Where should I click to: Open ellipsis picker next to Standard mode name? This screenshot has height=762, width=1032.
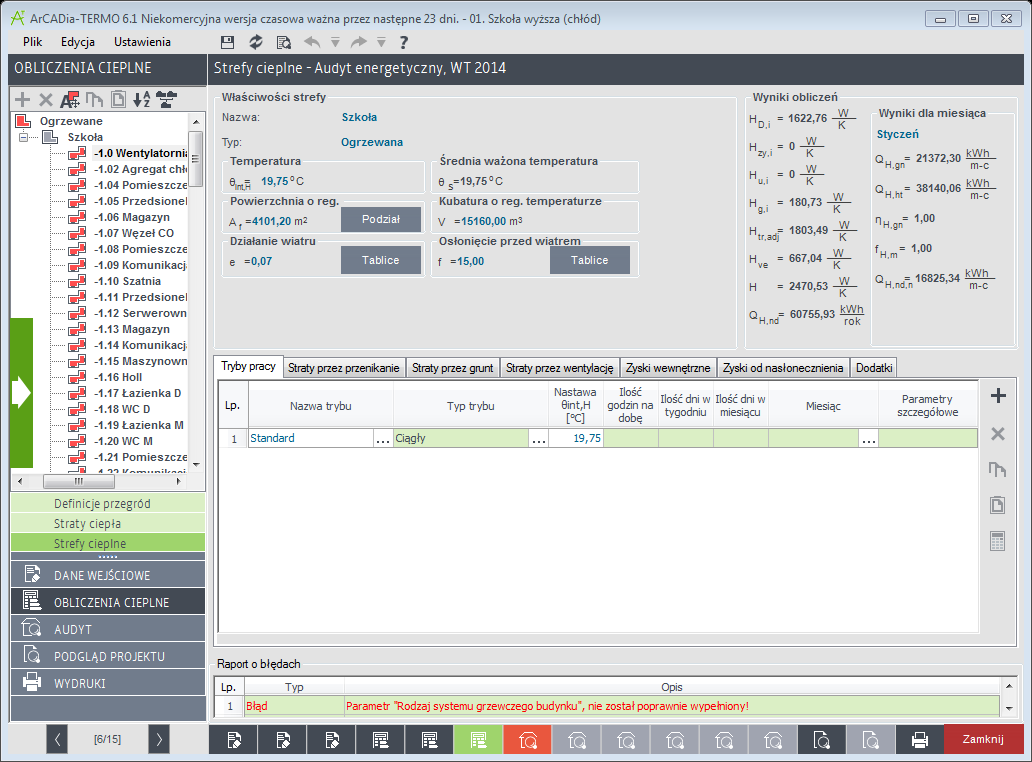pos(382,438)
